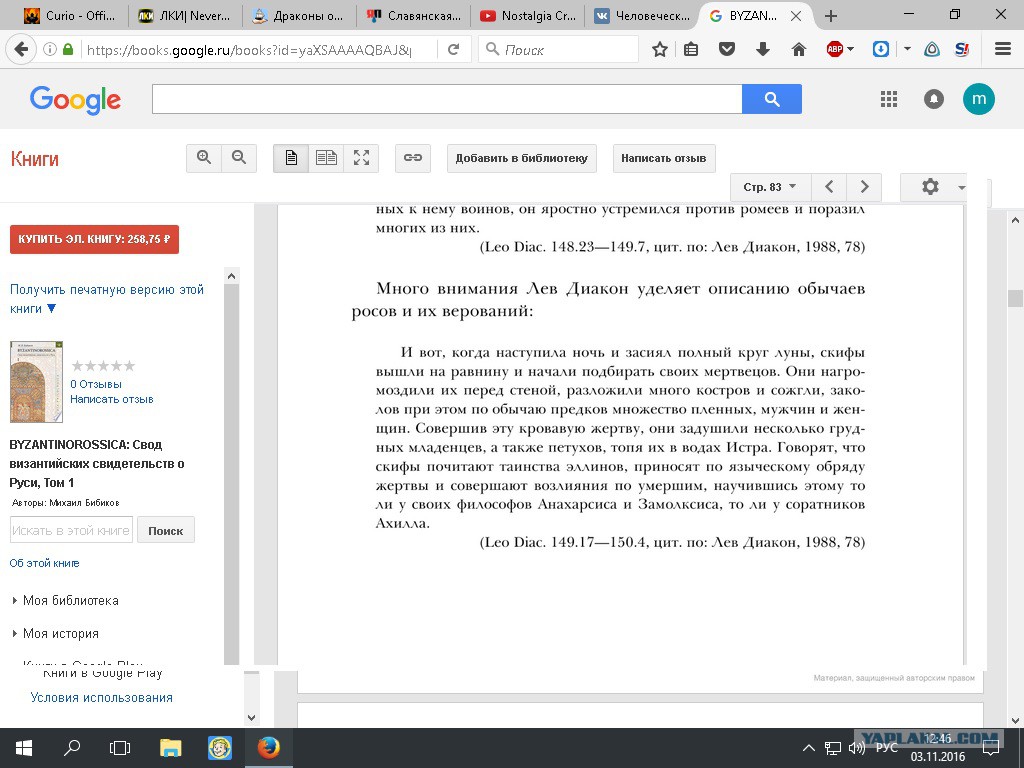Open Task View on taskbar

[x=120, y=748]
